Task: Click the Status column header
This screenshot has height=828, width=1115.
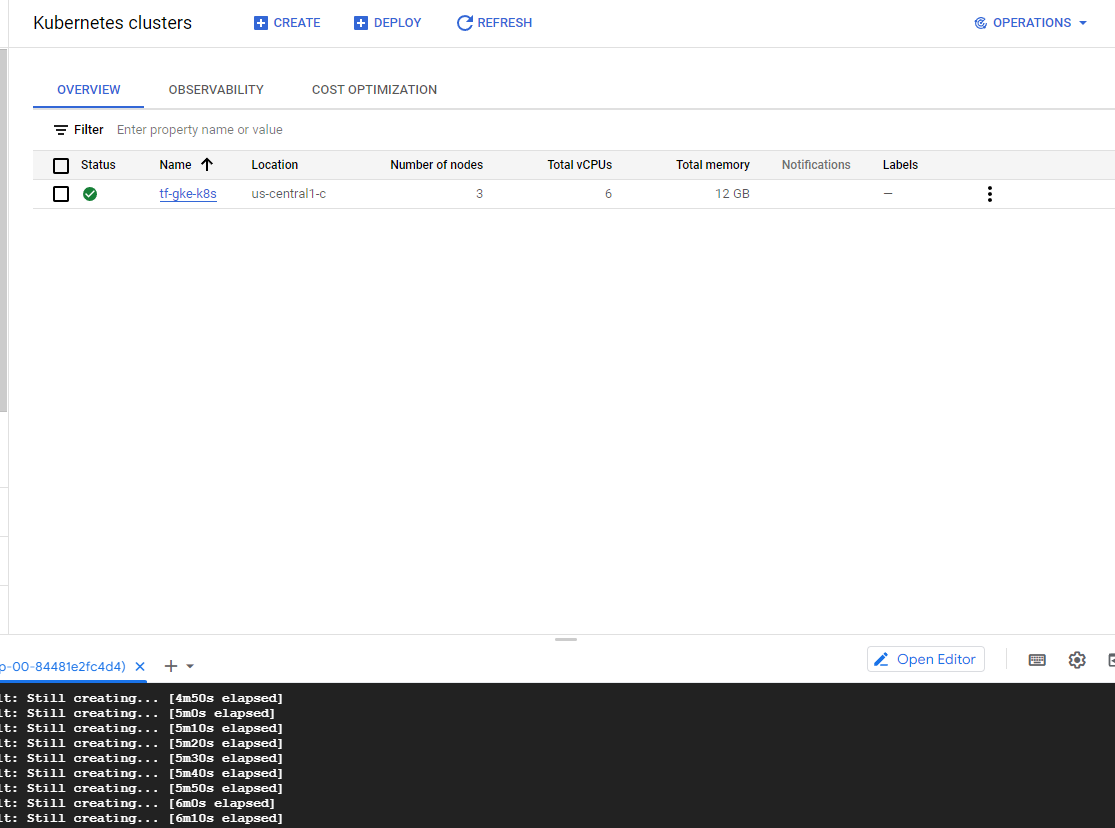Action: (x=98, y=164)
